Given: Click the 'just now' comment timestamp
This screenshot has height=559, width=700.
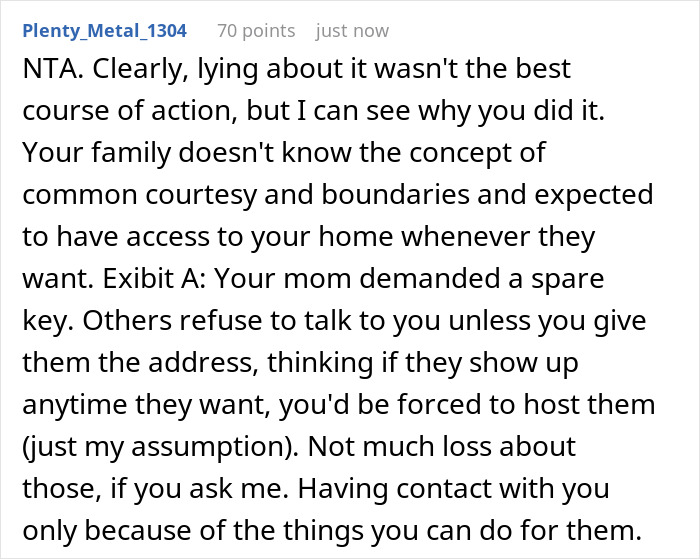Looking at the screenshot, I should (x=352, y=31).
